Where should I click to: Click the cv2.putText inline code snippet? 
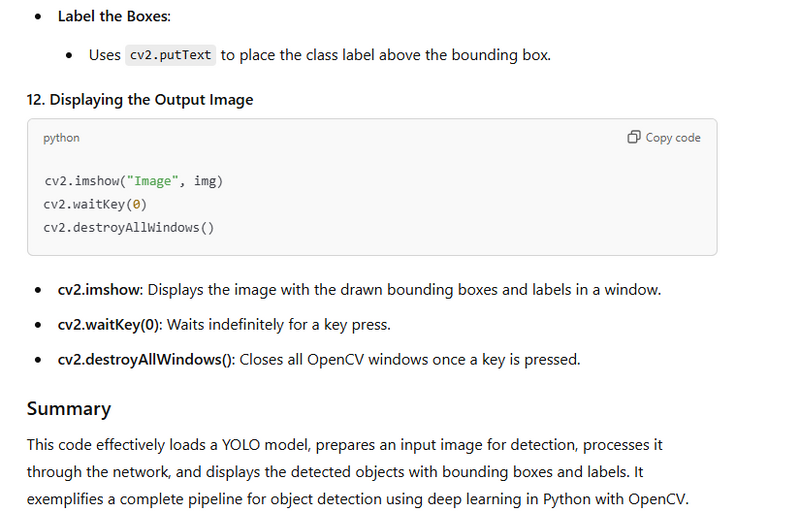171,55
